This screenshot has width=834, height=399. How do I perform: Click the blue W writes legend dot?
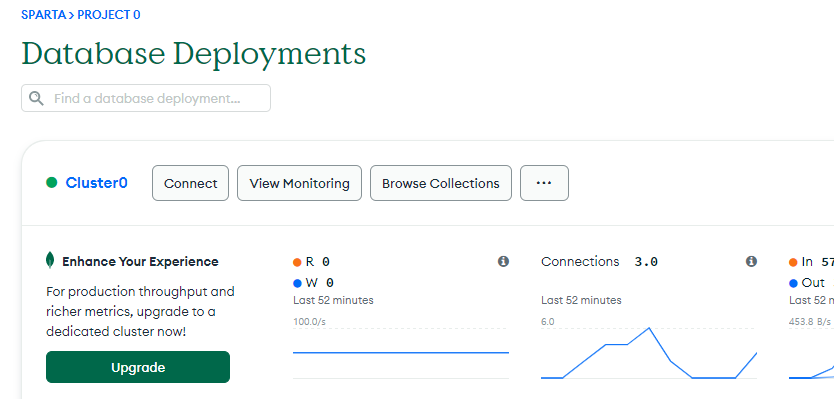297,284
